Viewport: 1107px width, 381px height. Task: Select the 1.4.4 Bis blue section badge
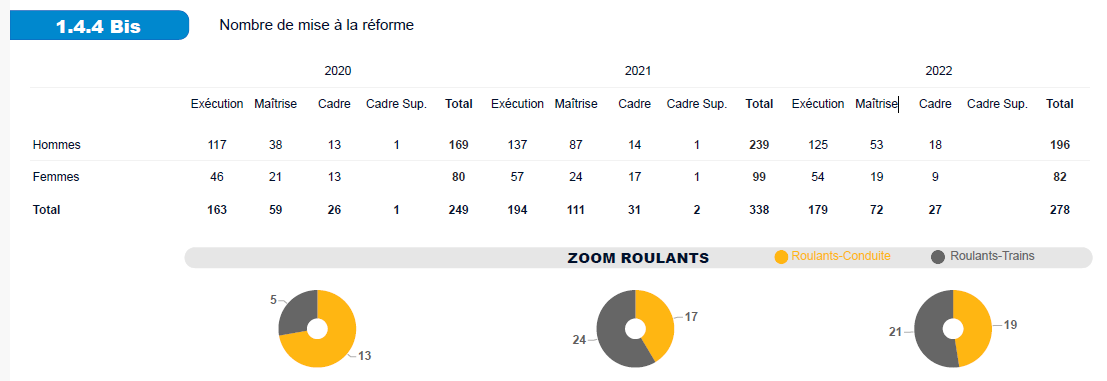pos(100,26)
